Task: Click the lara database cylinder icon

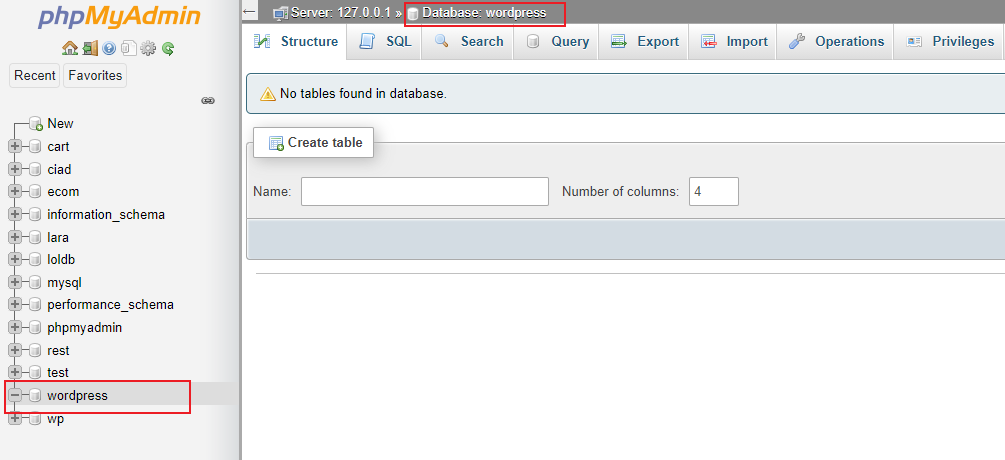Action: point(35,238)
